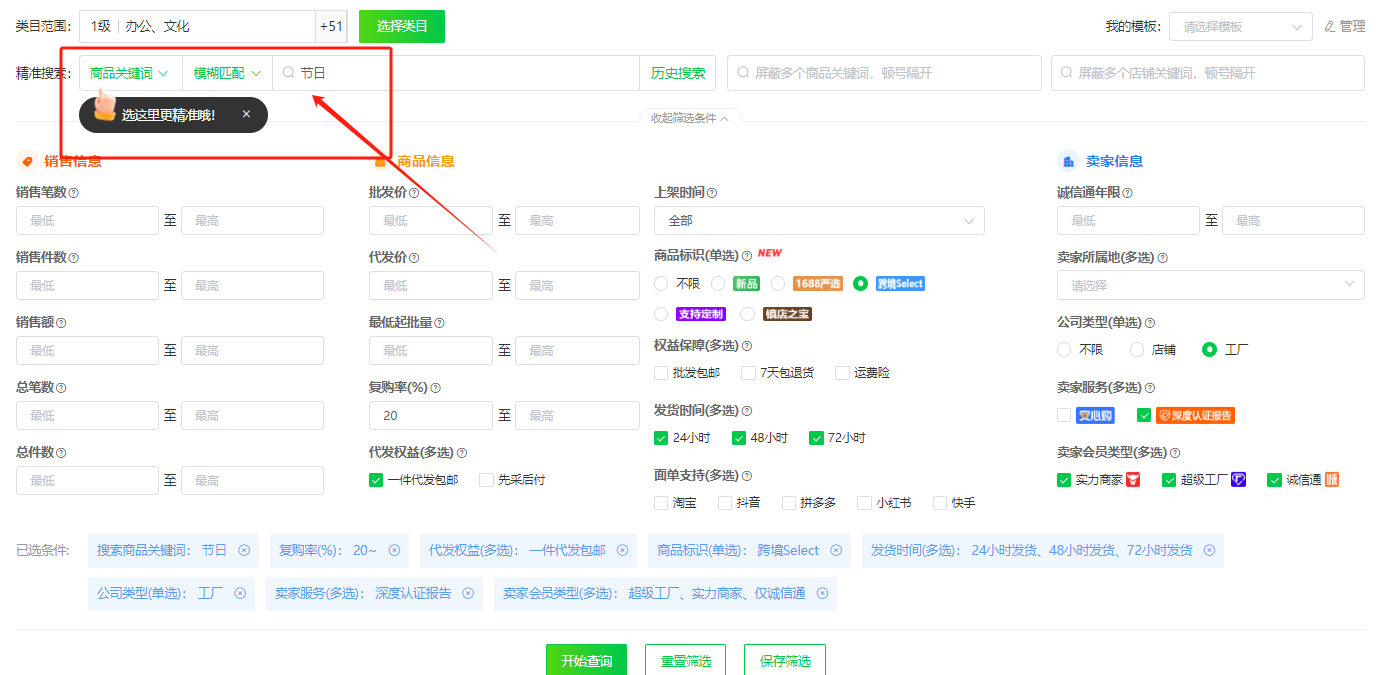Dismiss the 选这里更精准哦 tooltip
The image size is (1383, 675).
point(246,114)
